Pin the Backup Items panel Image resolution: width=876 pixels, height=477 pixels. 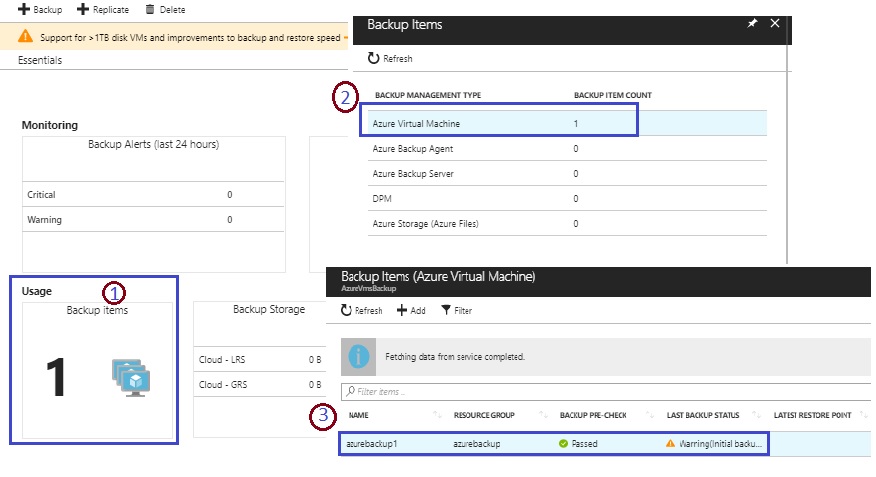tap(752, 23)
